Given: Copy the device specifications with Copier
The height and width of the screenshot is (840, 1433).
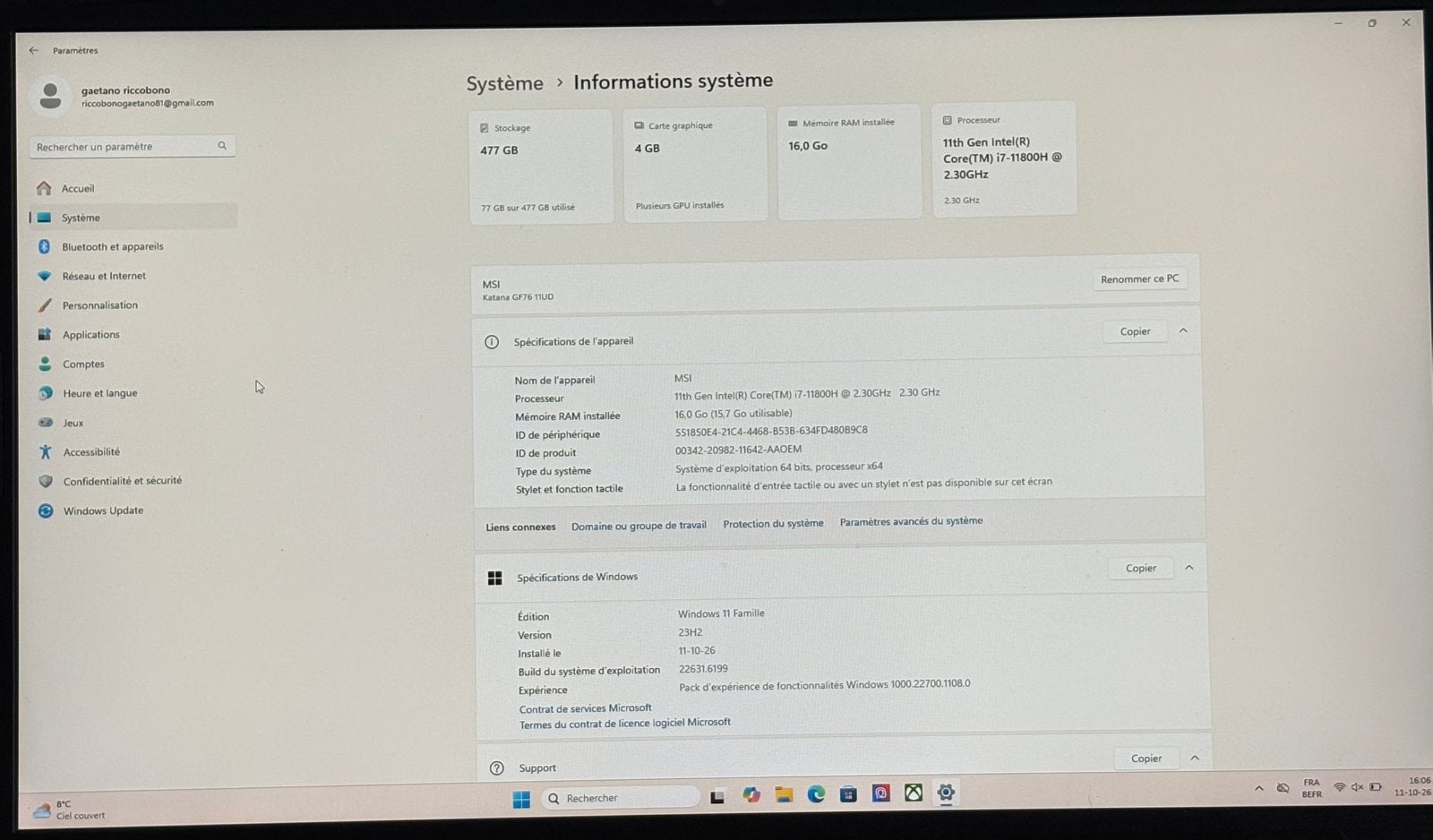Looking at the screenshot, I should pyautogui.click(x=1135, y=331).
